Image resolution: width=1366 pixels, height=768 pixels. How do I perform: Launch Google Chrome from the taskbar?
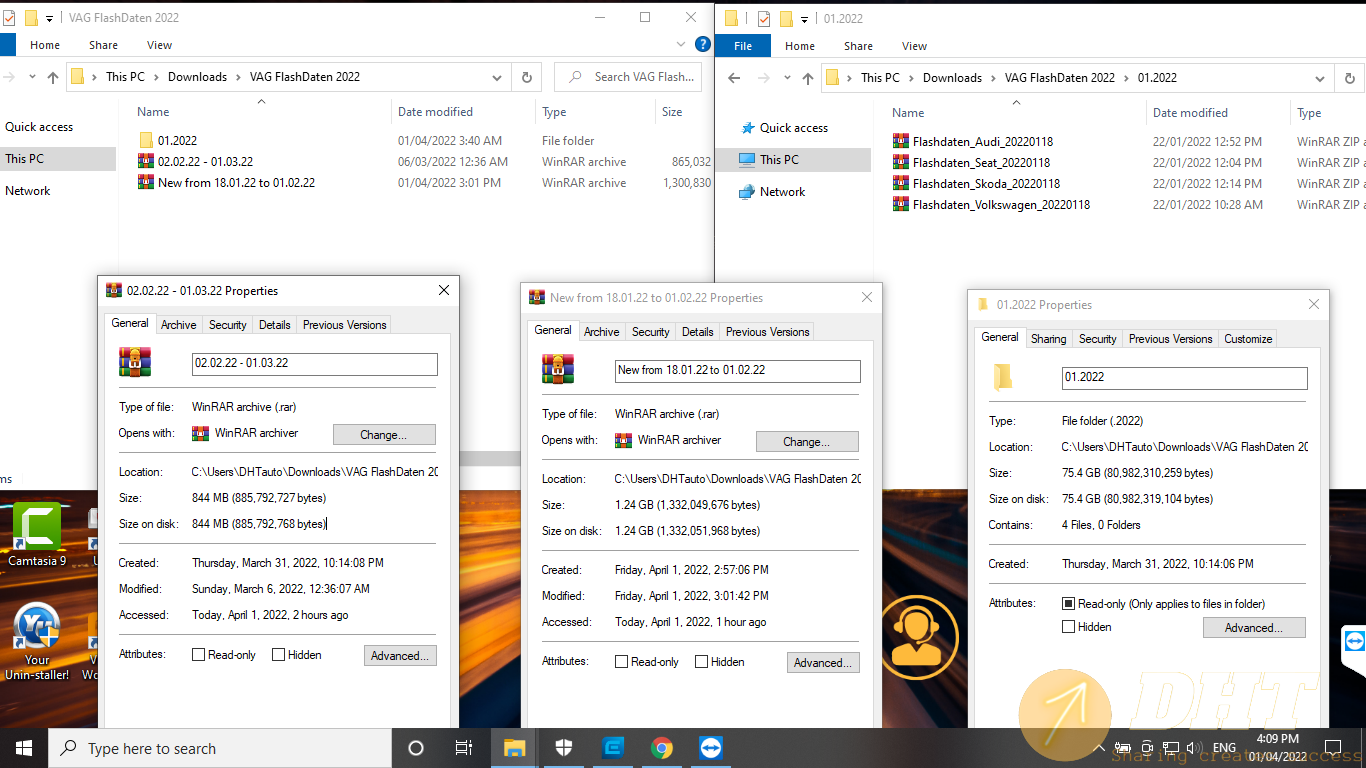[661, 748]
